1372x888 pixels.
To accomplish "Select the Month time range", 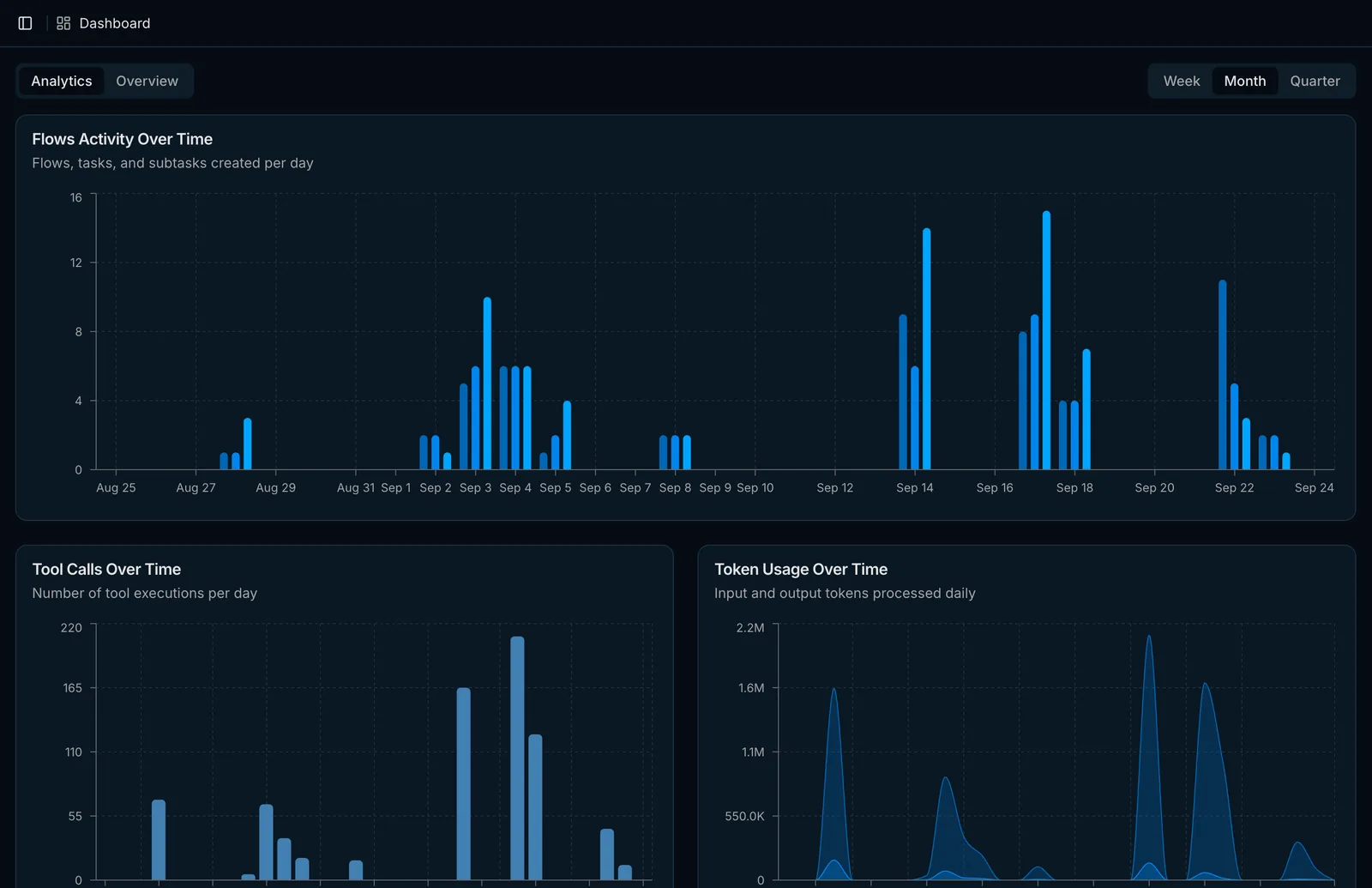I will 1245,81.
